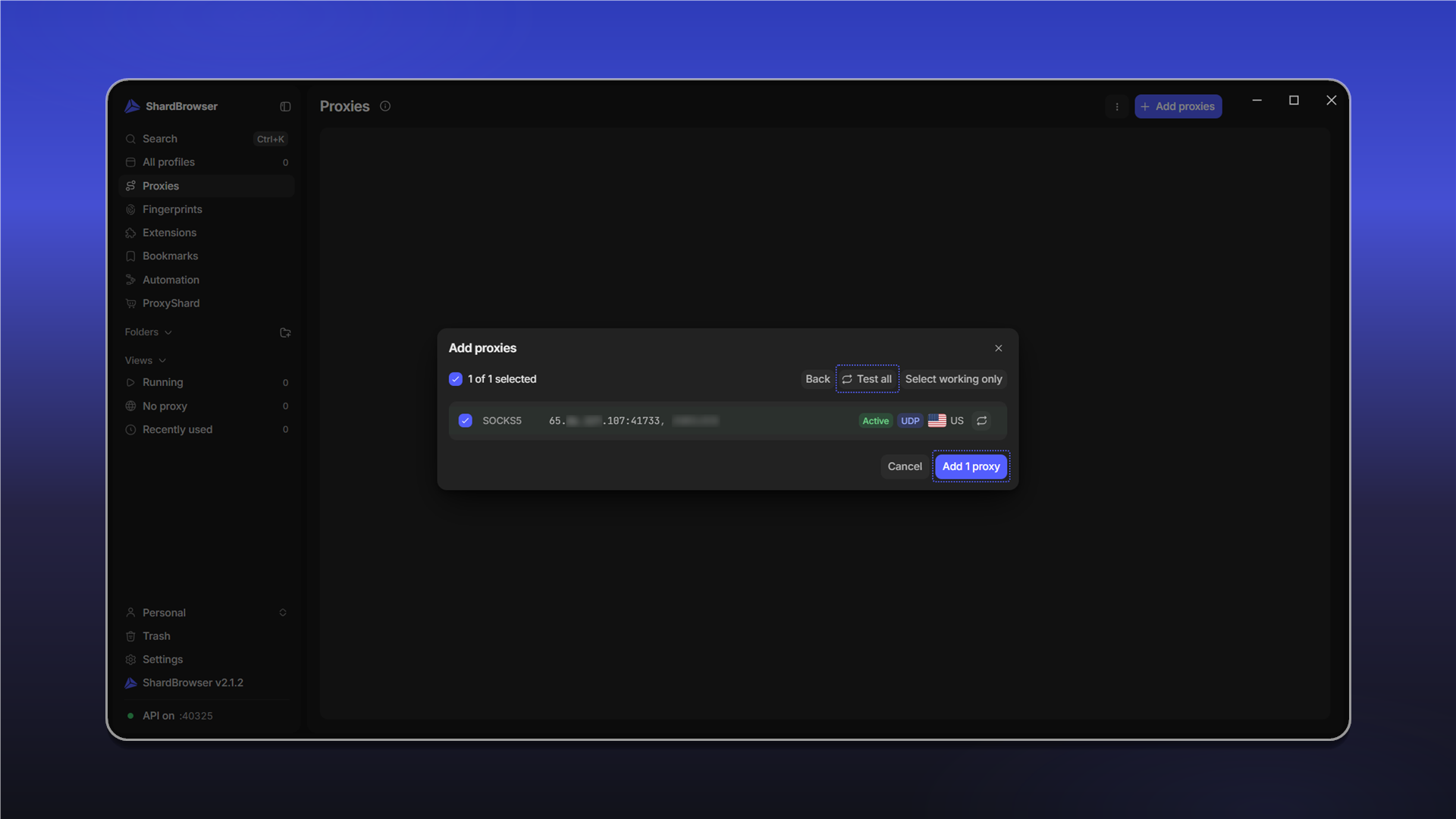Screen dimensions: 1456x819
Task: Open the Fingerprints section
Action: [206, 209]
